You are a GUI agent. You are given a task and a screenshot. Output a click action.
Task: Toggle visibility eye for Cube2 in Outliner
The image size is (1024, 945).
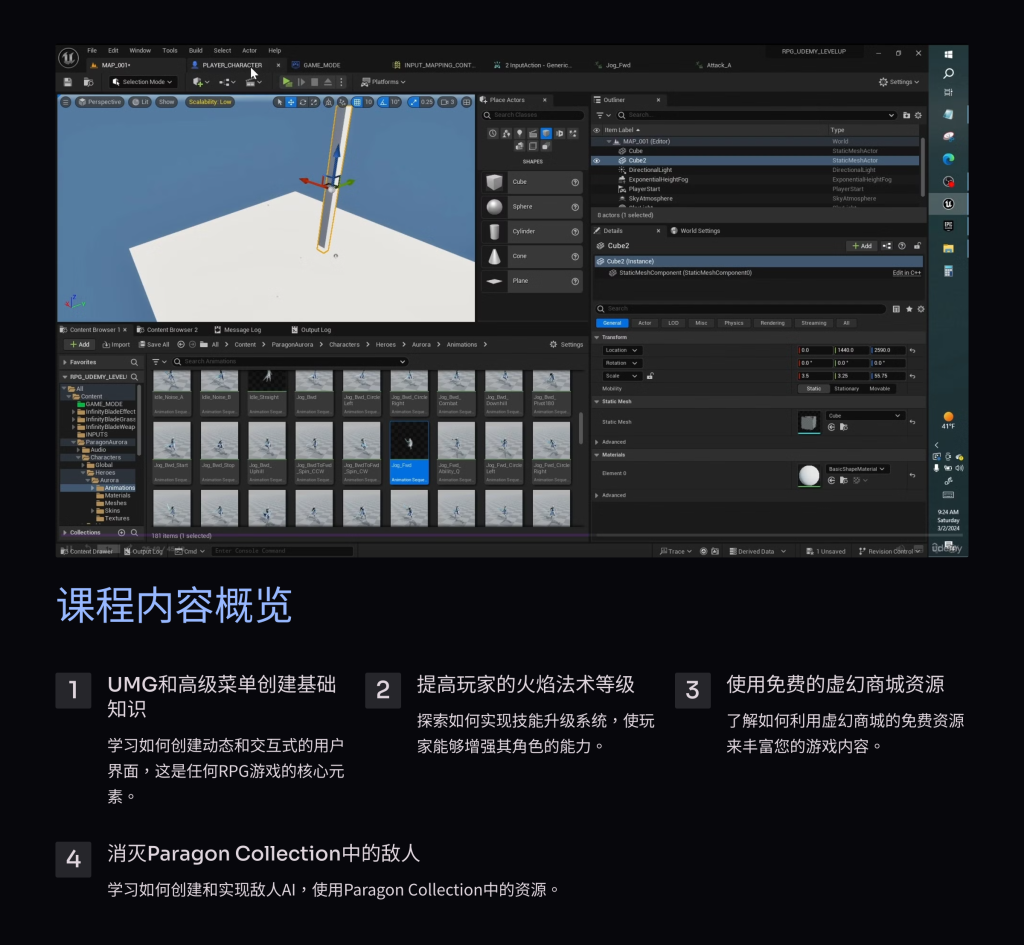[x=596, y=161]
